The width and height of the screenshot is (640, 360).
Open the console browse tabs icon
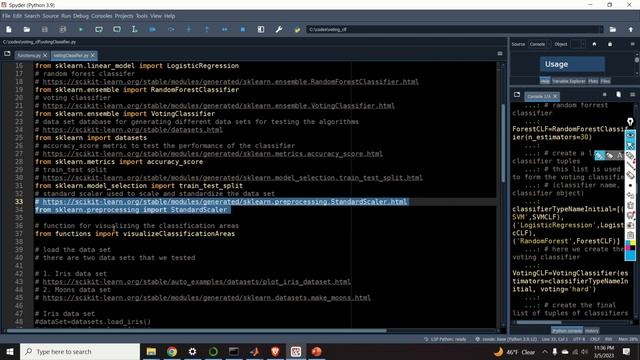pyautogui.click(x=517, y=95)
